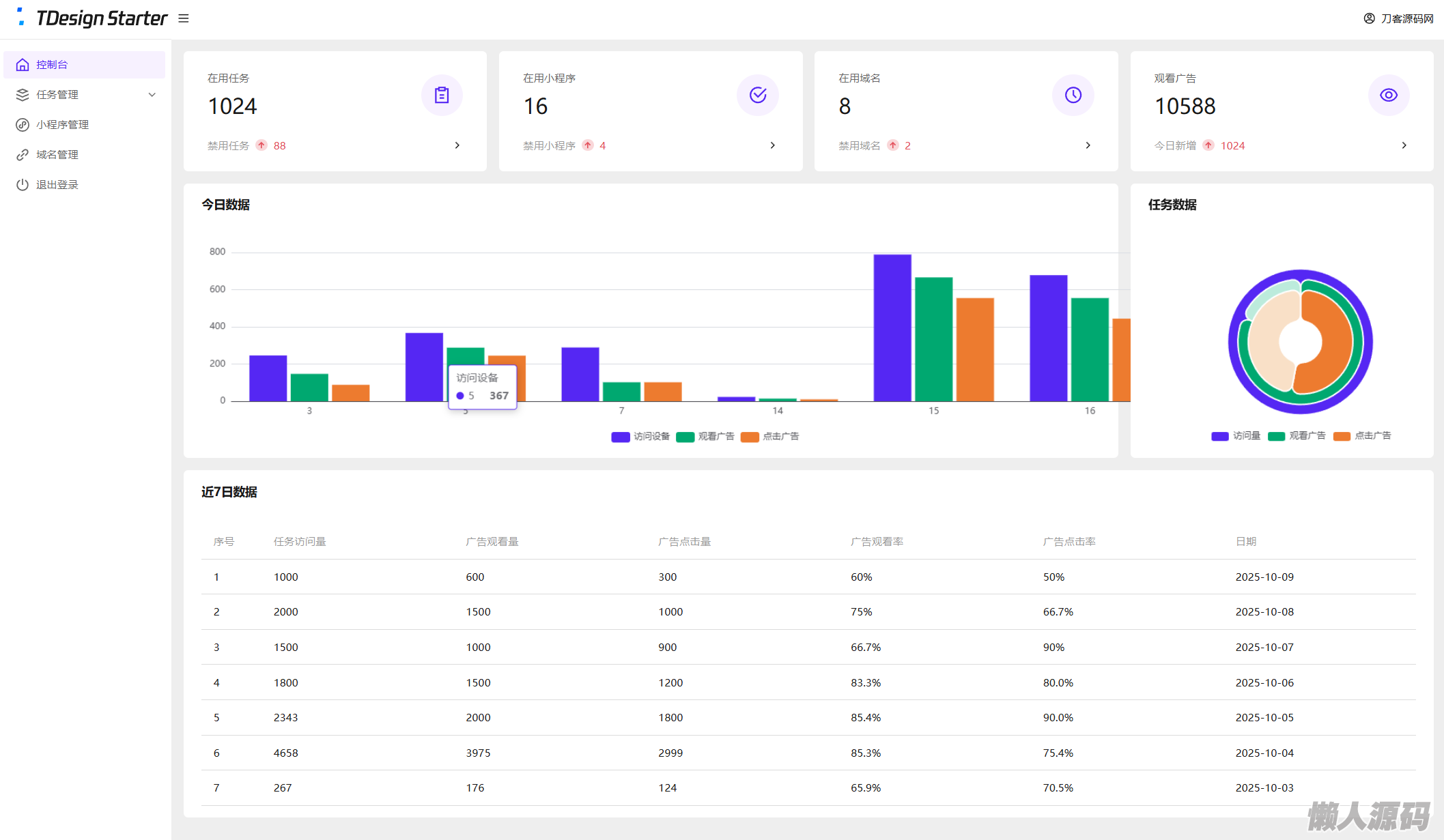Click the checkmark circle icon in 在用小程序 card
The image size is (1444, 840).
[757, 95]
